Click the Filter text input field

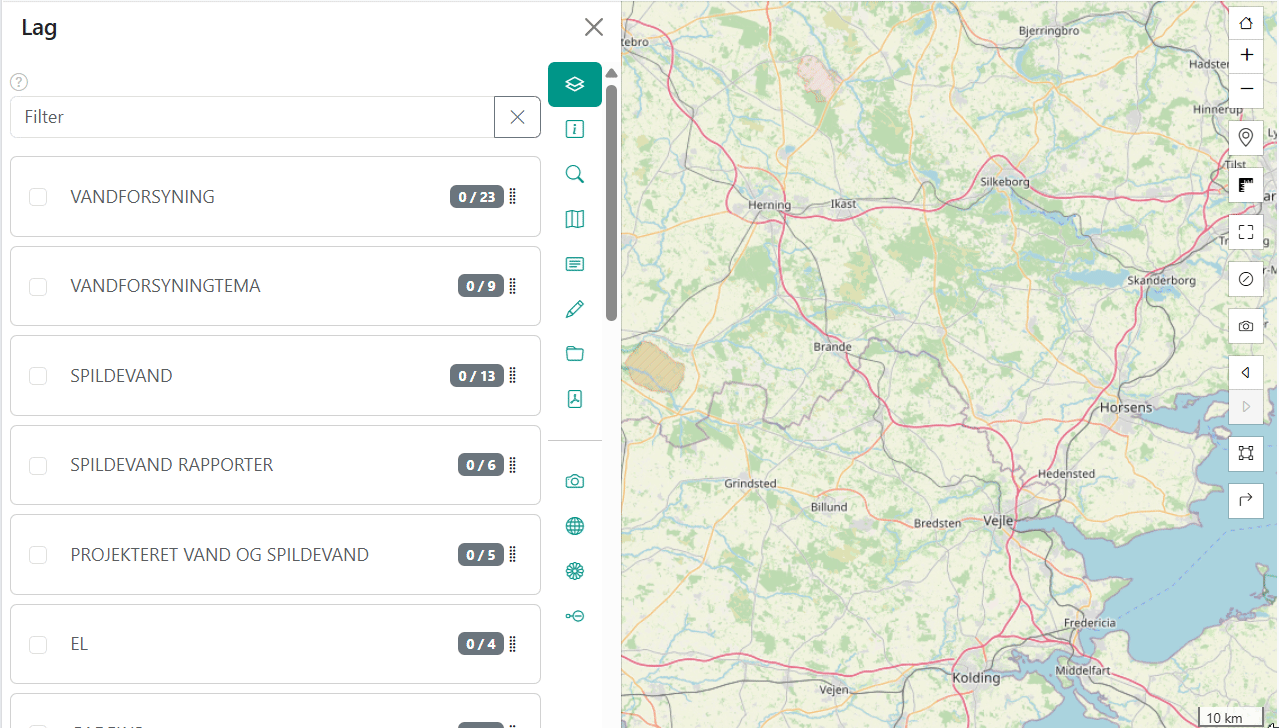point(250,117)
